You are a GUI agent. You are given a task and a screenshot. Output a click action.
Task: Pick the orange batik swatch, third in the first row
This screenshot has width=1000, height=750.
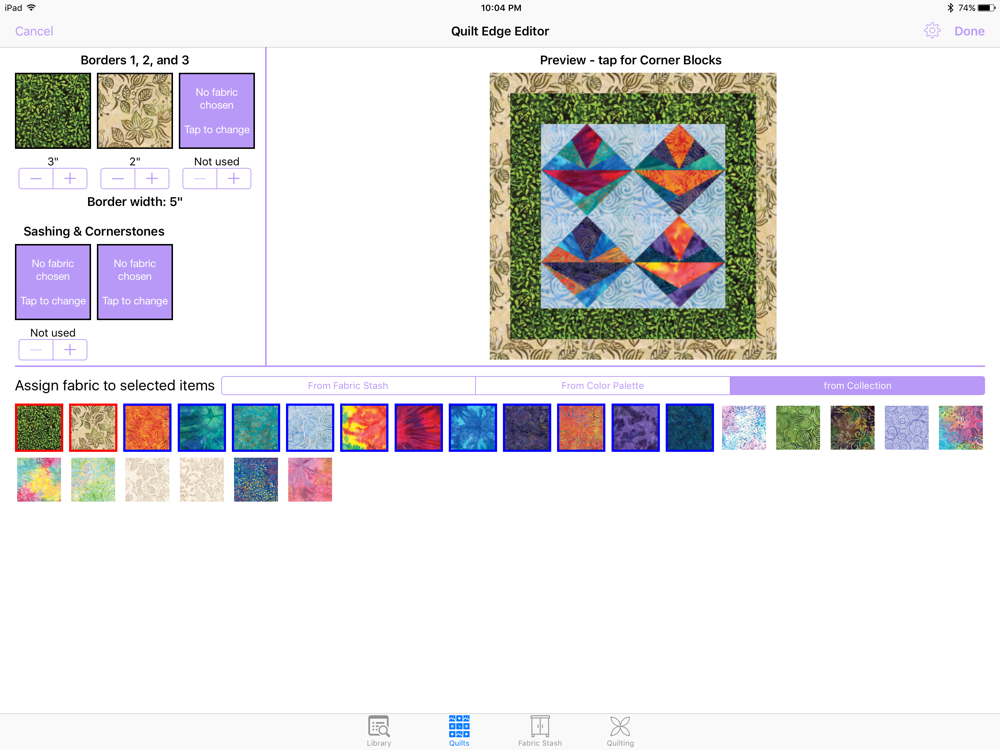[147, 427]
